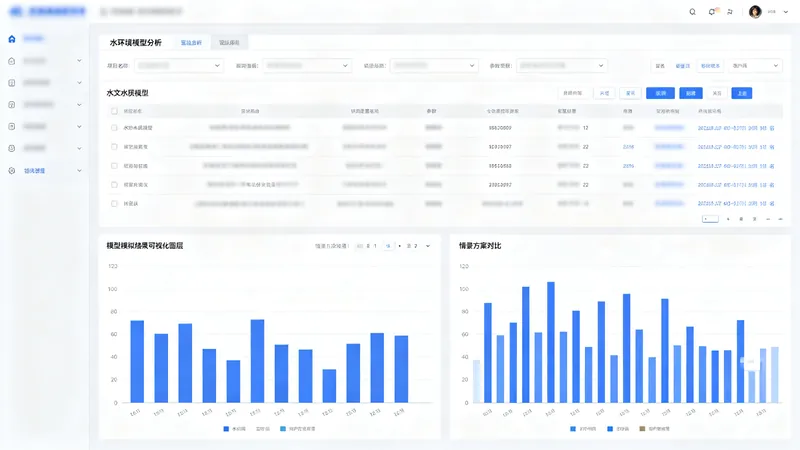Toggle the select-all checkbox in the table header
Image resolution: width=800 pixels, height=450 pixels.
point(114,111)
